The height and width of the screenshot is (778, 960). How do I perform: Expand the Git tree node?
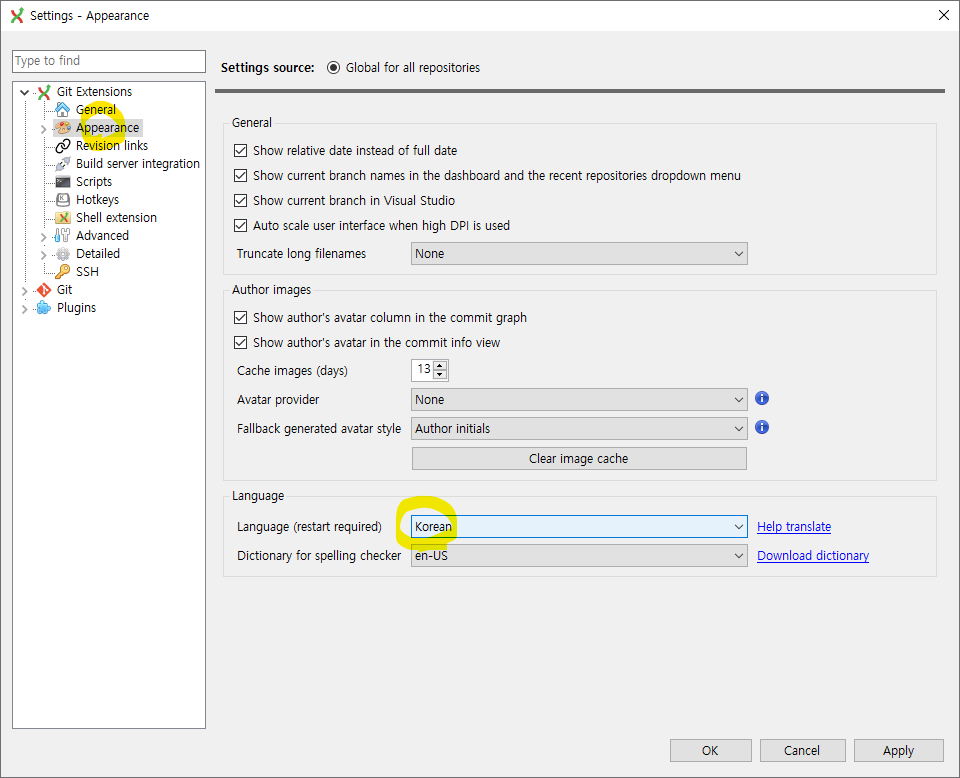(x=24, y=291)
